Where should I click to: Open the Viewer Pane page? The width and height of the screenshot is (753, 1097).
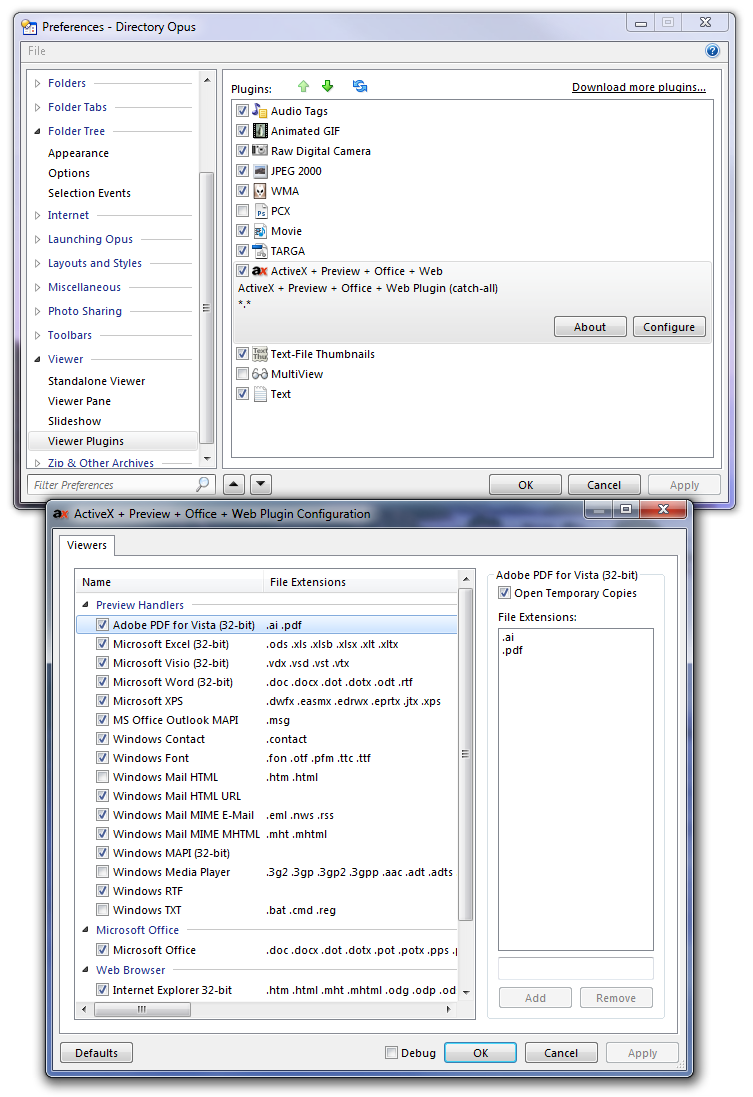(79, 401)
